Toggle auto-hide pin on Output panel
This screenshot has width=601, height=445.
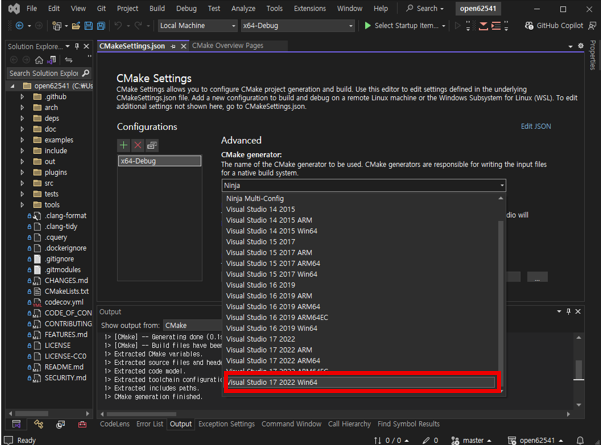point(568,312)
